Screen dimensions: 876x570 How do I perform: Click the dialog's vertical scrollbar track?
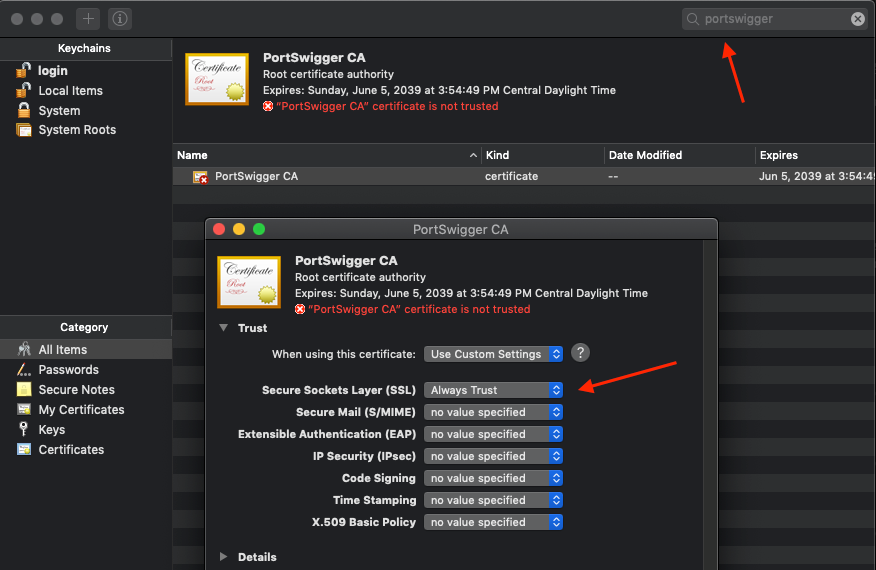[x=710, y=405]
